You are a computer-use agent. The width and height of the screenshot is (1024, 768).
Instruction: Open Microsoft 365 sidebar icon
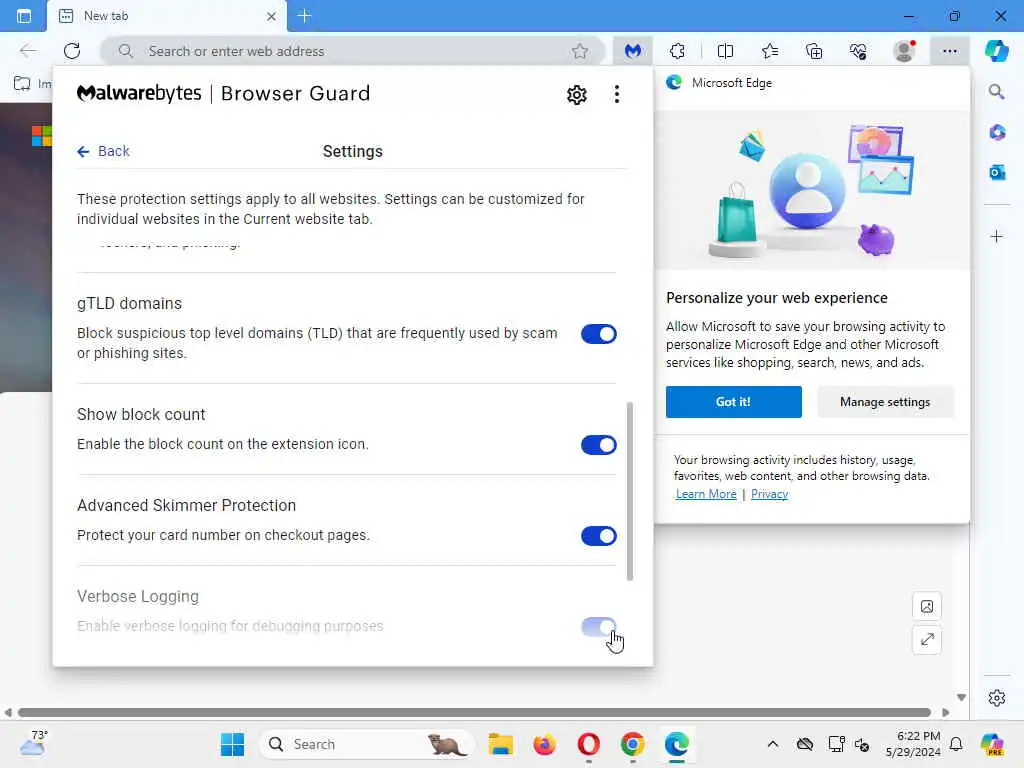[997, 132]
